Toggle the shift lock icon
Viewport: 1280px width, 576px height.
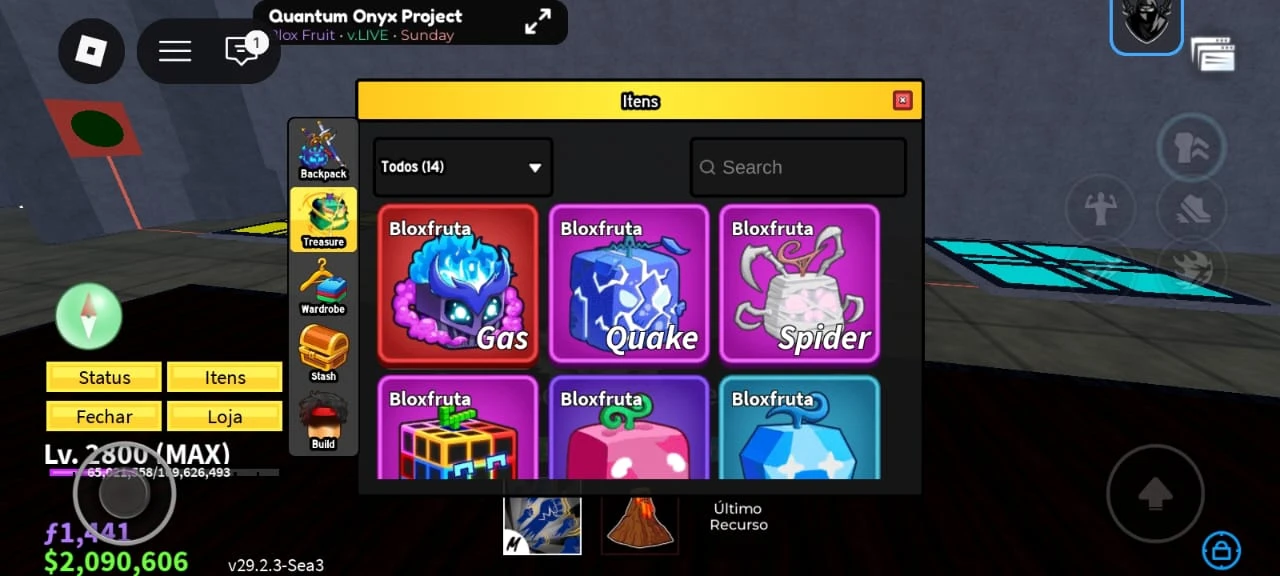[1221, 549]
